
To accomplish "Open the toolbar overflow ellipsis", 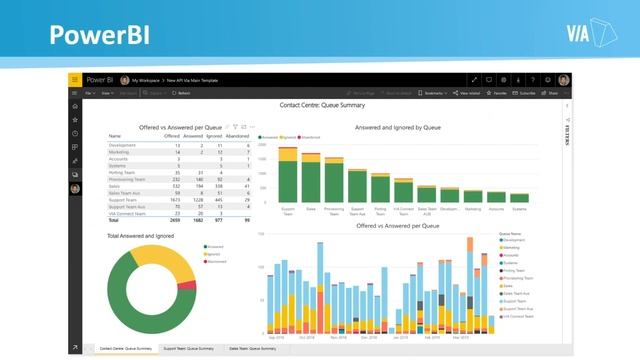I will click(566, 93).
